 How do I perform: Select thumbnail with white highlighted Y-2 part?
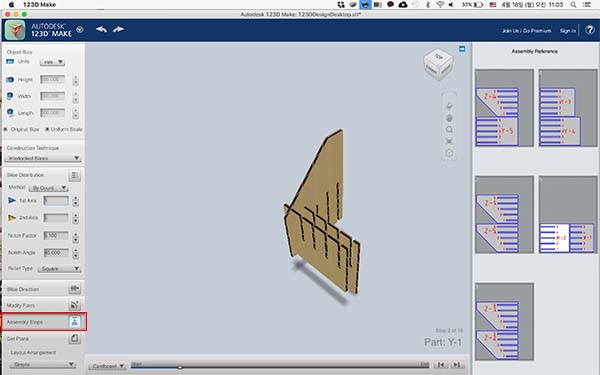[568, 215]
